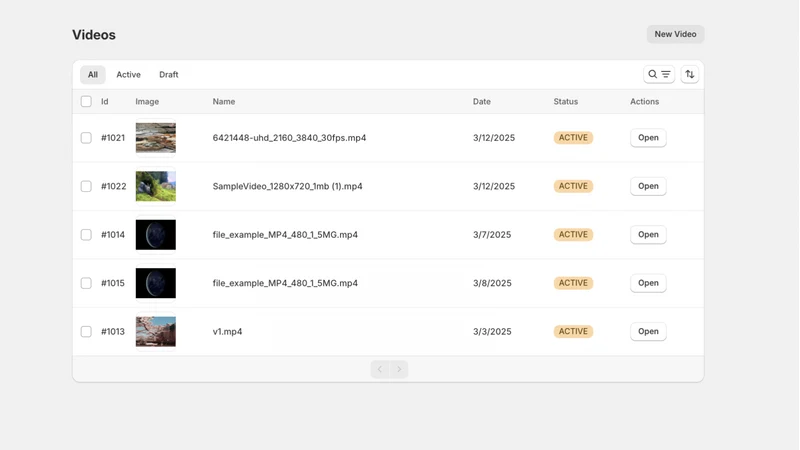Check the box for video #1022
The image size is (800, 450).
pos(86,186)
